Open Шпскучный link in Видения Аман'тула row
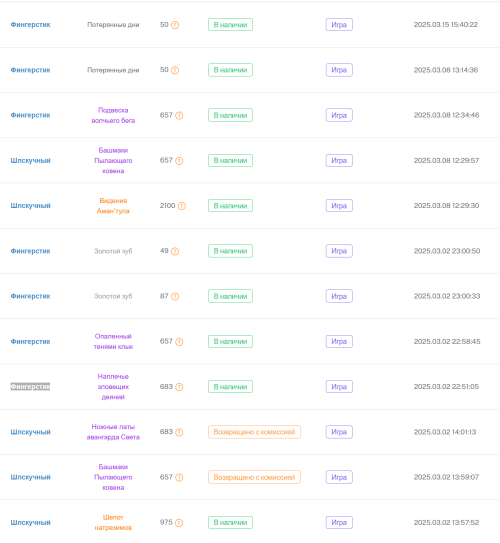The width and height of the screenshot is (500, 543). [30, 206]
